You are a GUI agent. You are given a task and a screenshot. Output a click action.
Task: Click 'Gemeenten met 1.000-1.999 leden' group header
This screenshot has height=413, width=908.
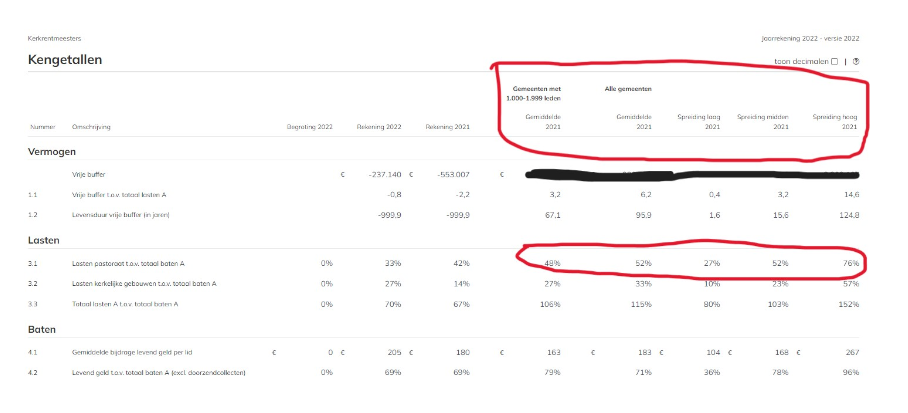[x=536, y=93]
